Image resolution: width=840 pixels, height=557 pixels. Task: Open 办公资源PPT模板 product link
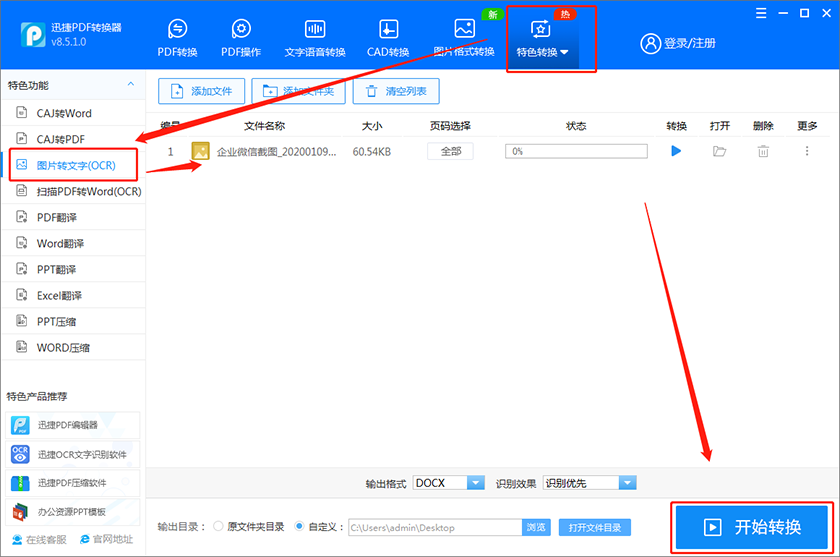(x=73, y=512)
